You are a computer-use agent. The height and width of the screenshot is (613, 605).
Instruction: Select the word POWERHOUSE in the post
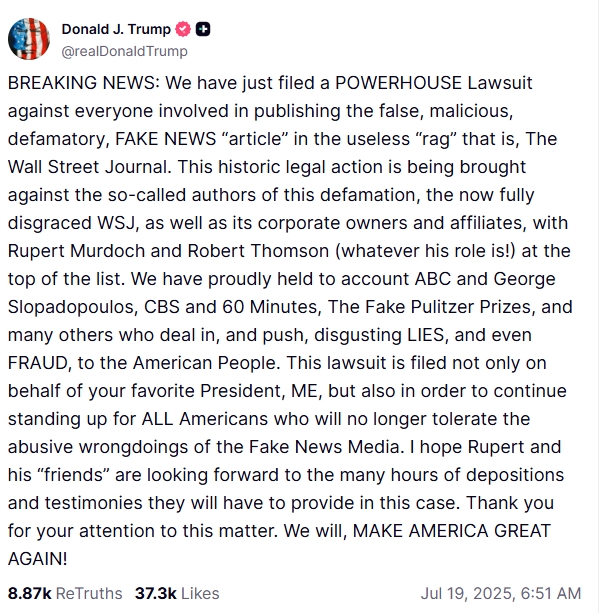tap(399, 83)
